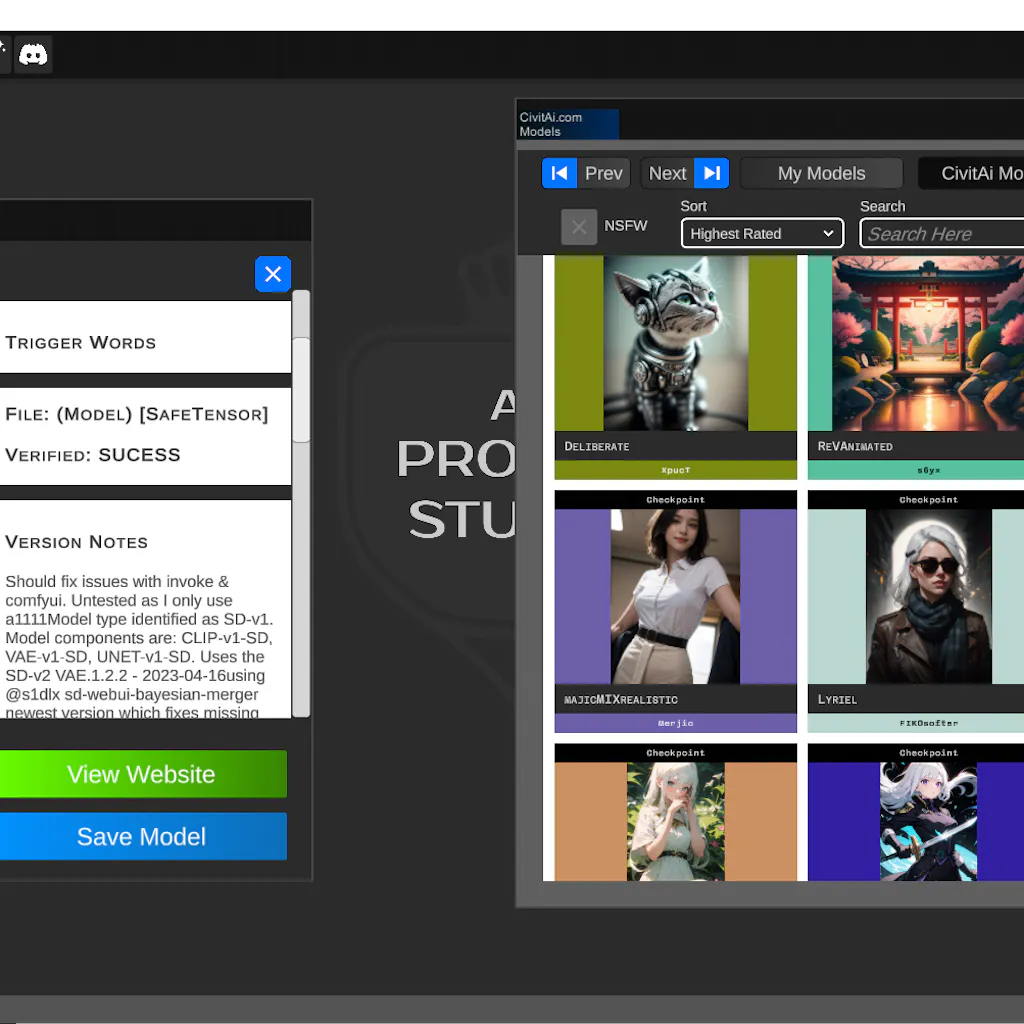Open the Sort dropdown showing Highest Rated

pyautogui.click(x=761, y=233)
